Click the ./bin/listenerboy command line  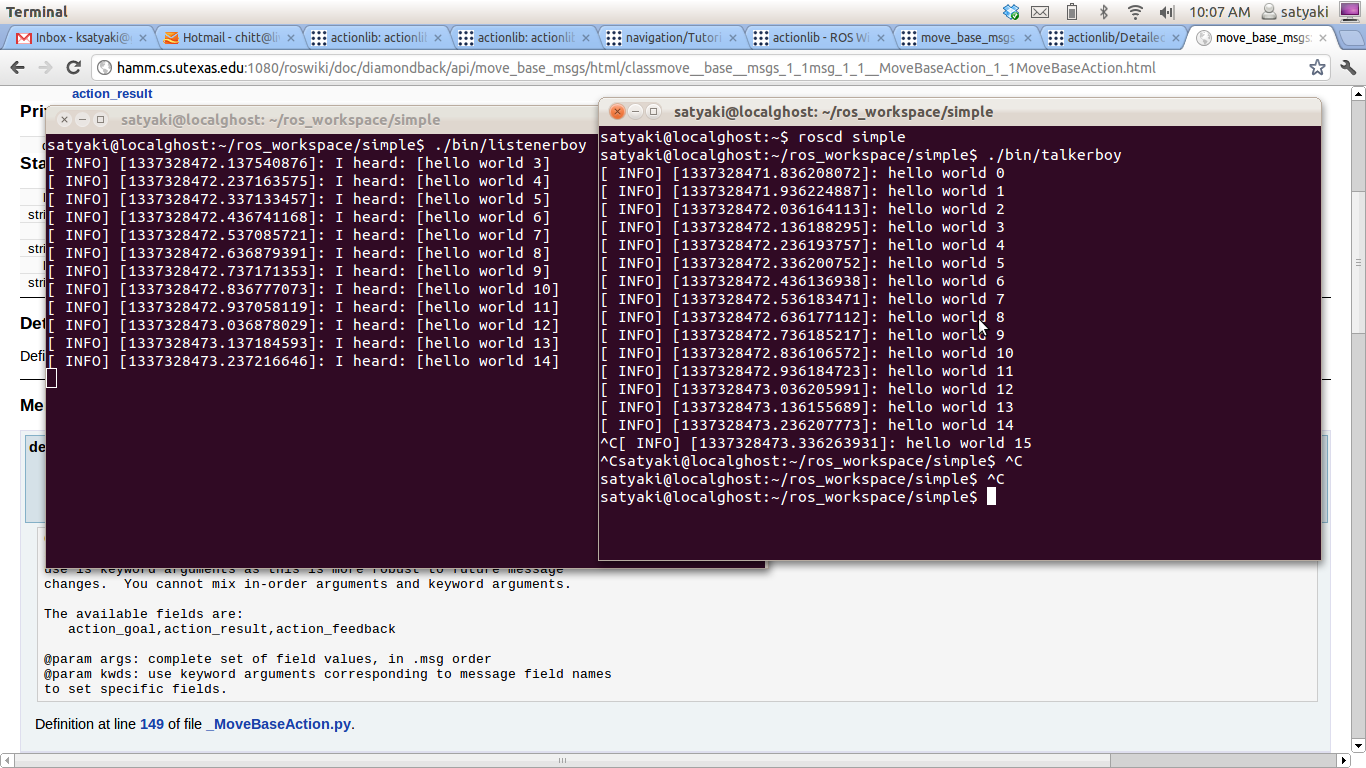point(317,145)
